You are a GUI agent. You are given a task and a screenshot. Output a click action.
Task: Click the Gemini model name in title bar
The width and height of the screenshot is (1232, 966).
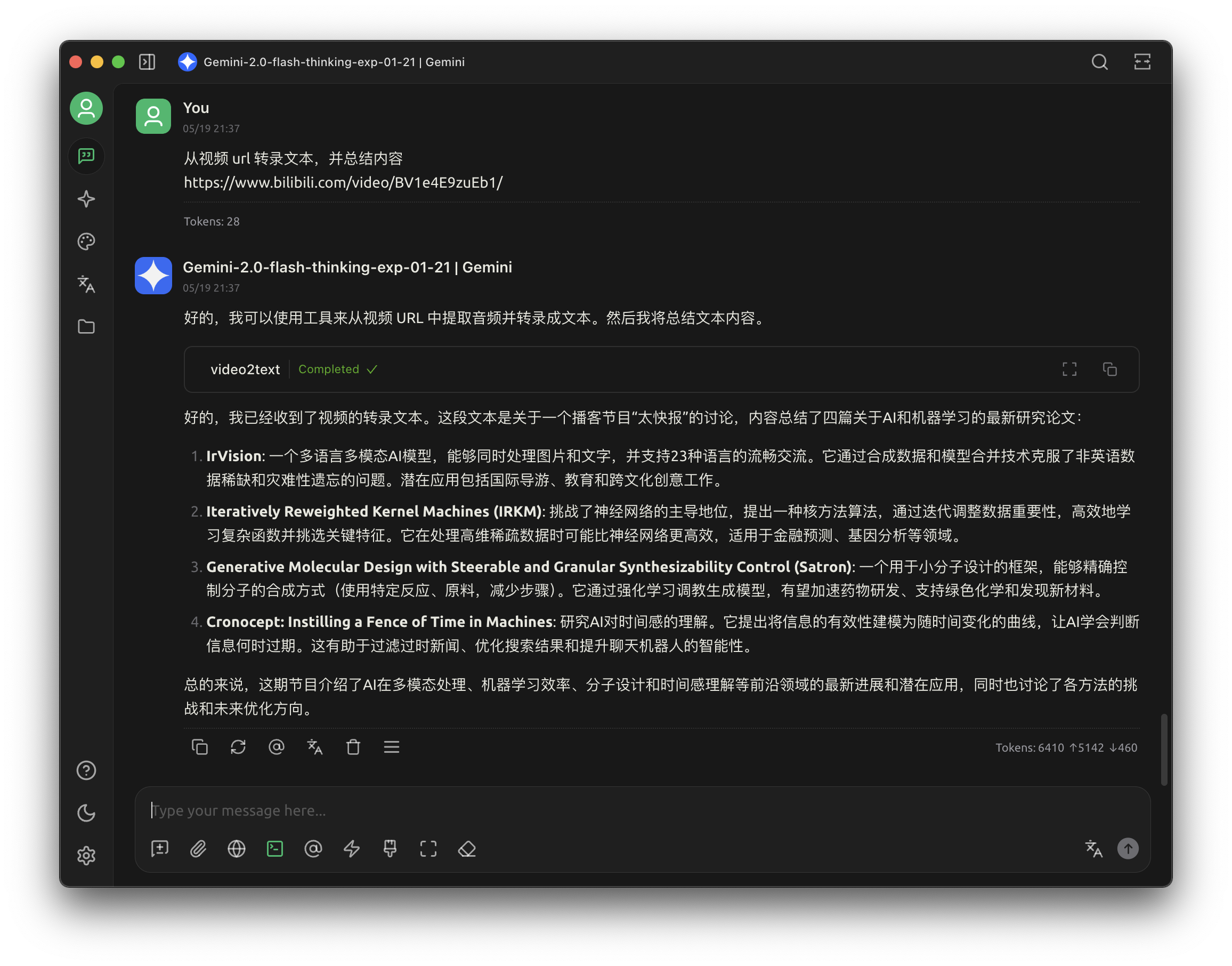pos(334,62)
